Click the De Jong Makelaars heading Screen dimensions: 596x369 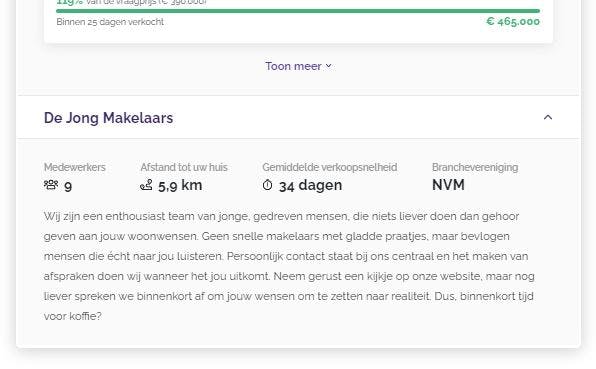click(108, 118)
